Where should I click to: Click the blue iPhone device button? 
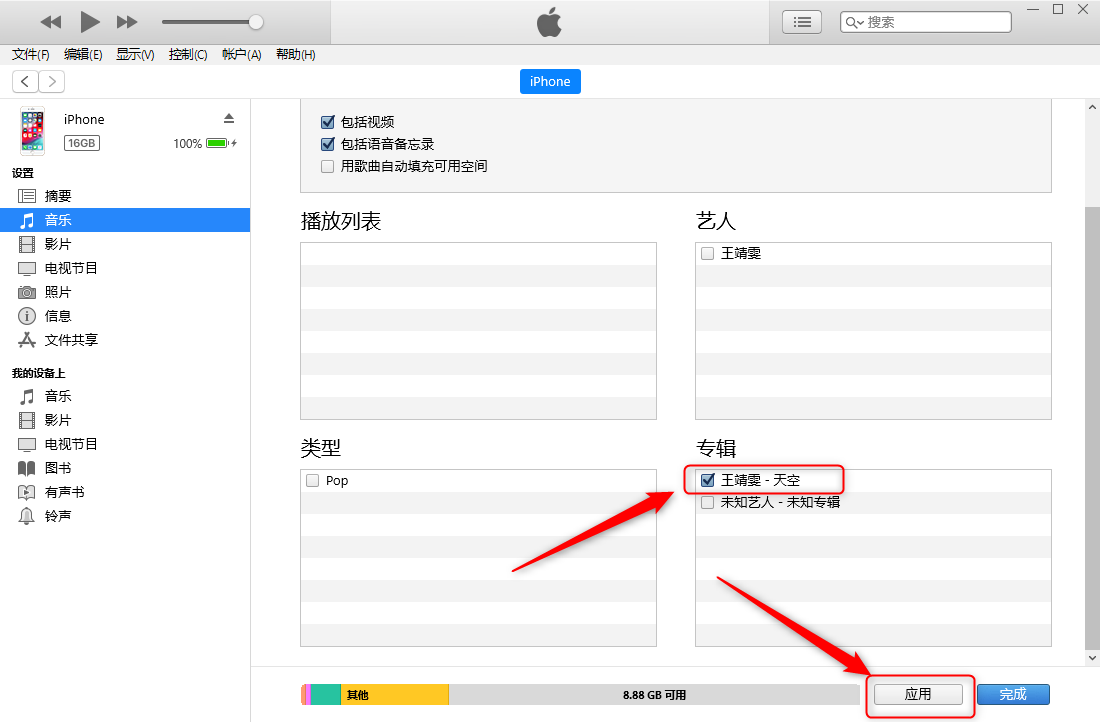point(550,81)
